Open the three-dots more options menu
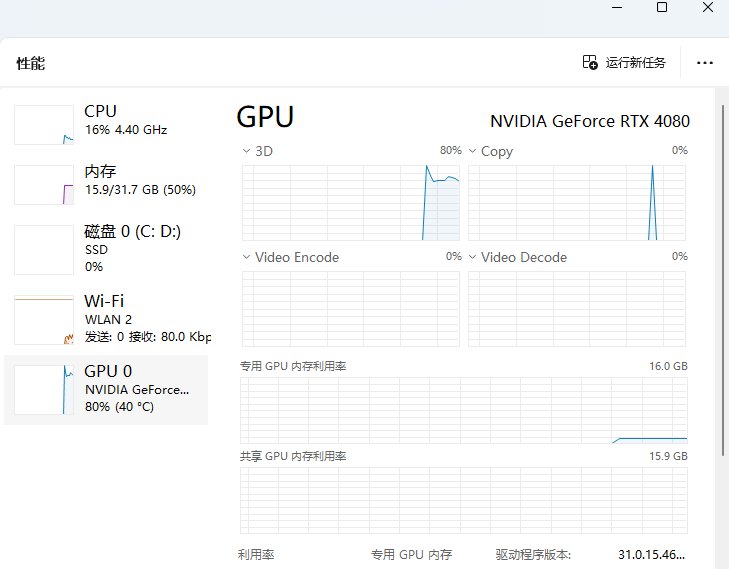Image resolution: width=729 pixels, height=569 pixels. 704,63
